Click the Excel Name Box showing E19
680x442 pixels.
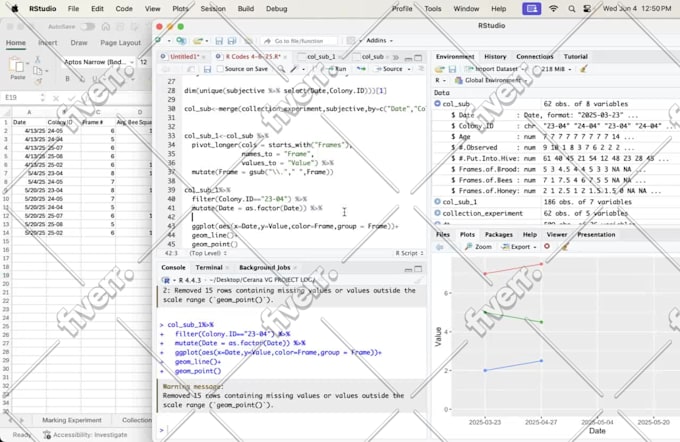coord(20,98)
